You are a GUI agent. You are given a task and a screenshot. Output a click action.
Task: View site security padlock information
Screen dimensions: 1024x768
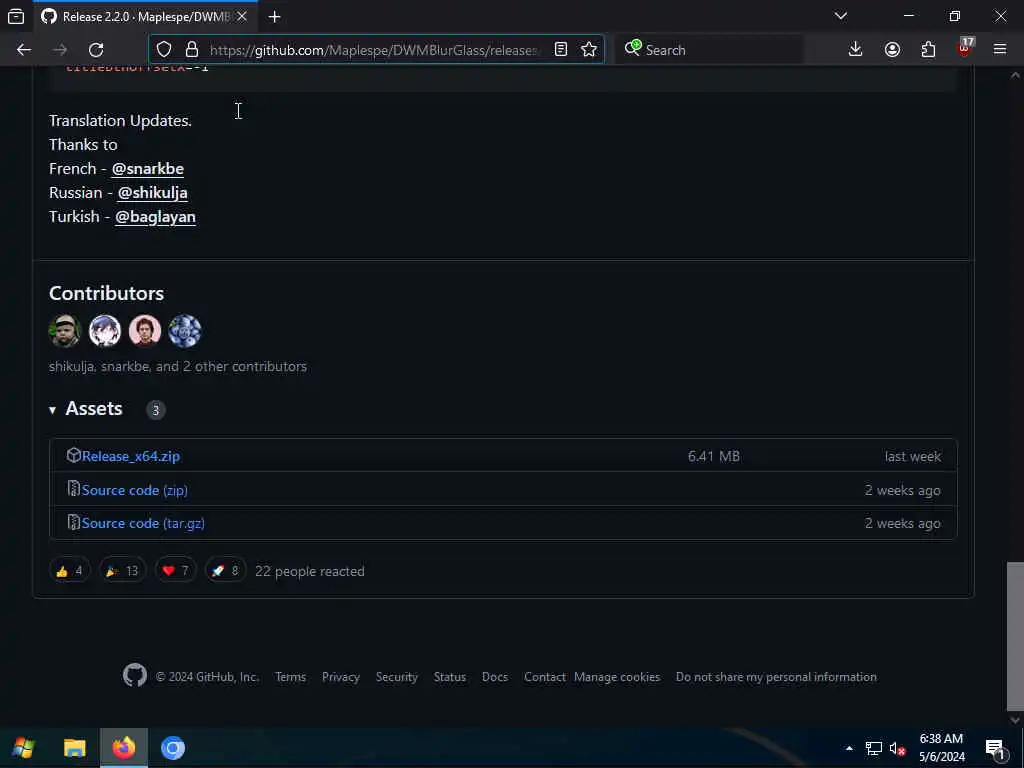[191, 50]
